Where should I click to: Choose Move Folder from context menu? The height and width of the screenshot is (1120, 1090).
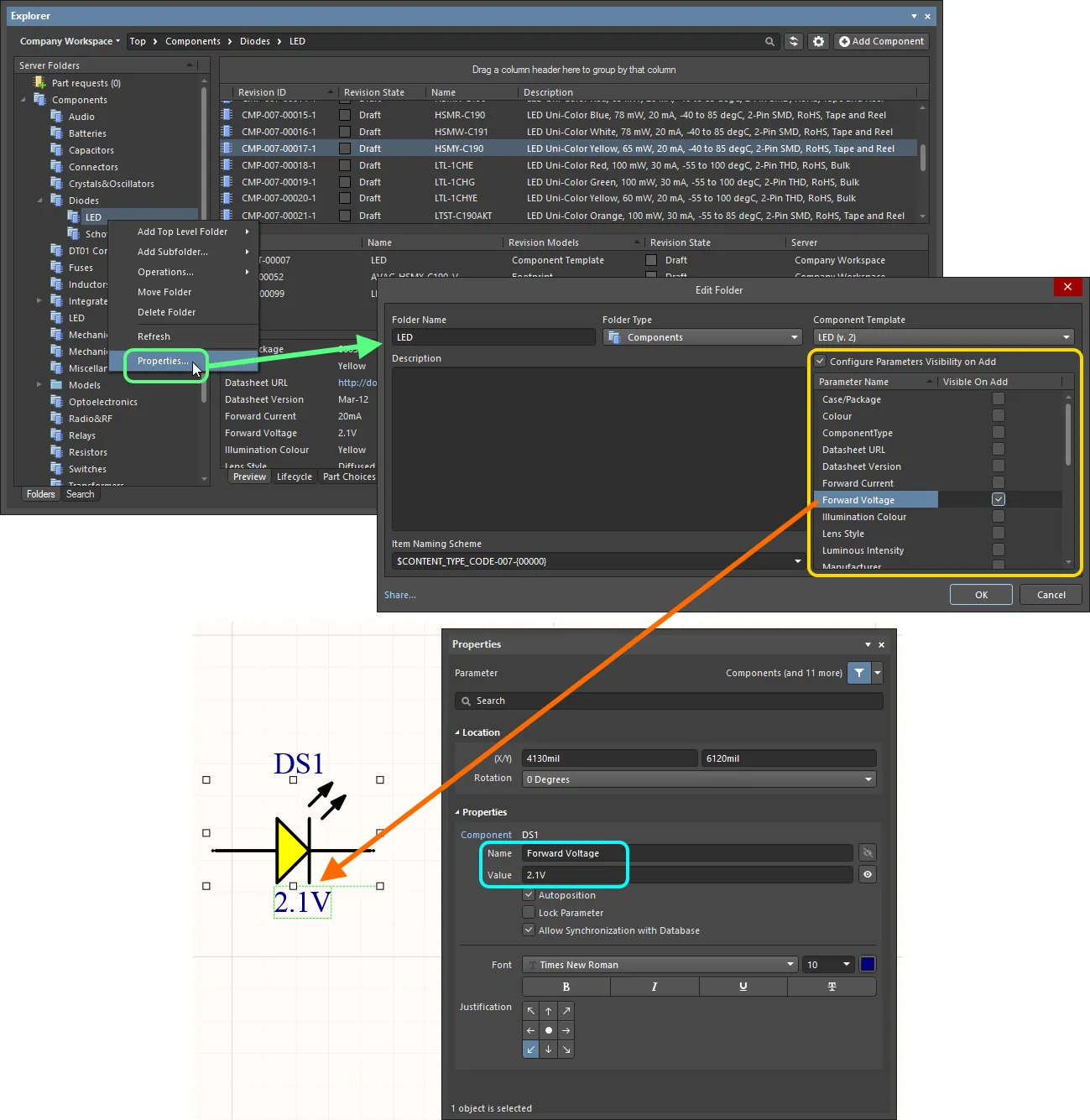click(164, 292)
